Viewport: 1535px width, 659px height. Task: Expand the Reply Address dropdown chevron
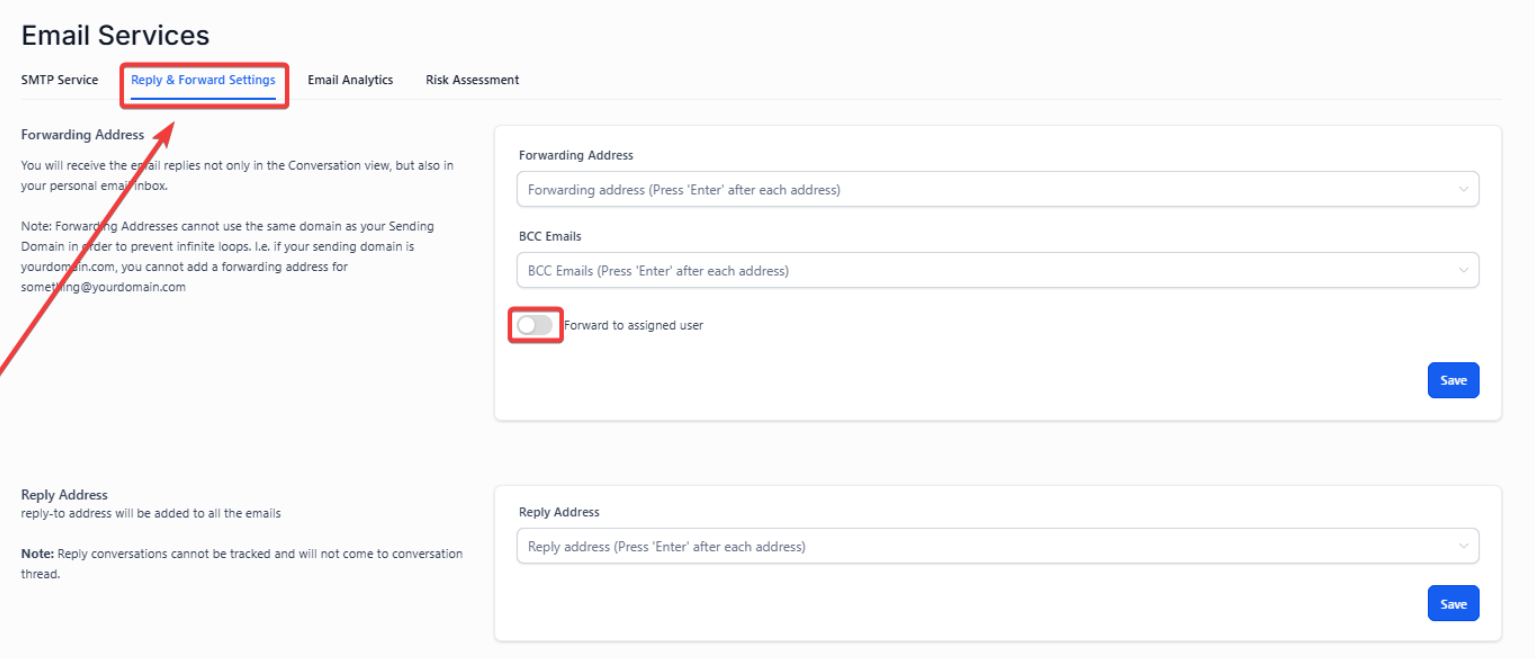point(1463,547)
